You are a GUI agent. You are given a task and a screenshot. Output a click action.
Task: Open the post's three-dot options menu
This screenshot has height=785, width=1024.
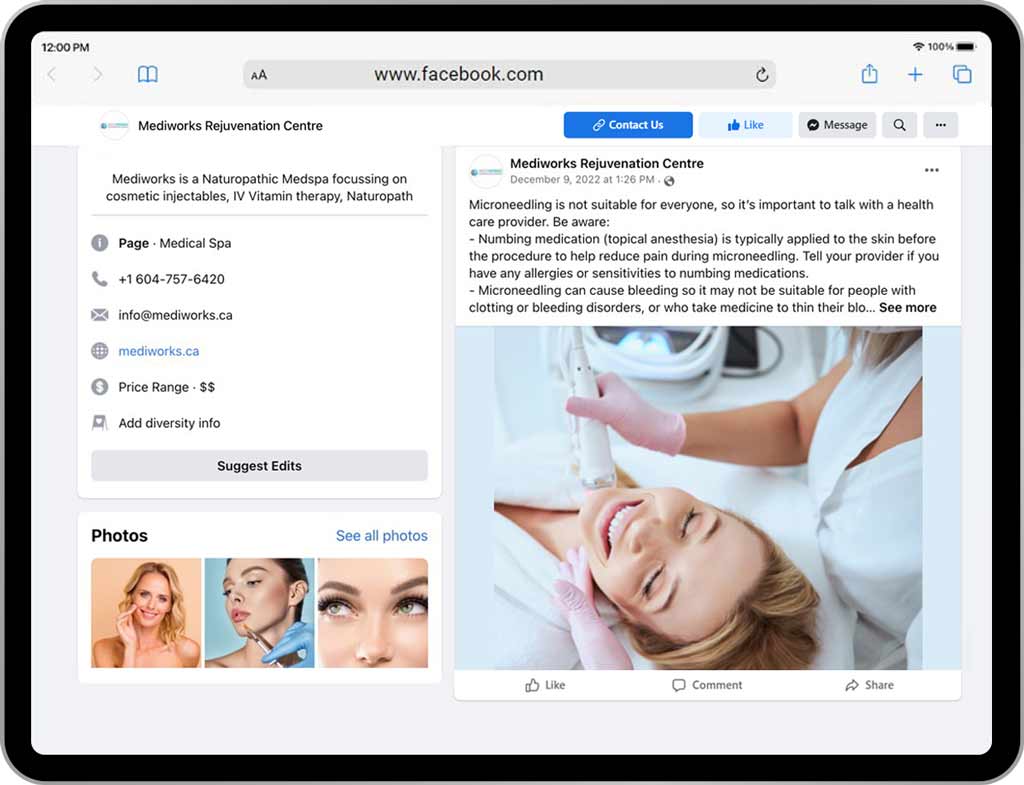tap(931, 170)
